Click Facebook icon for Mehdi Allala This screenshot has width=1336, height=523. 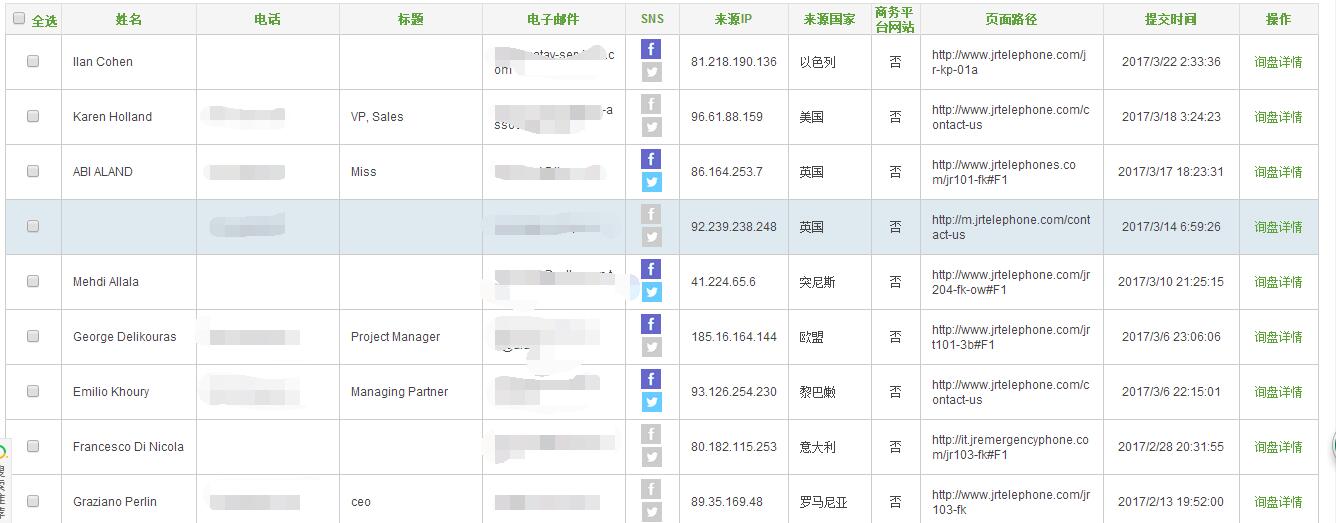pyautogui.click(x=651, y=269)
